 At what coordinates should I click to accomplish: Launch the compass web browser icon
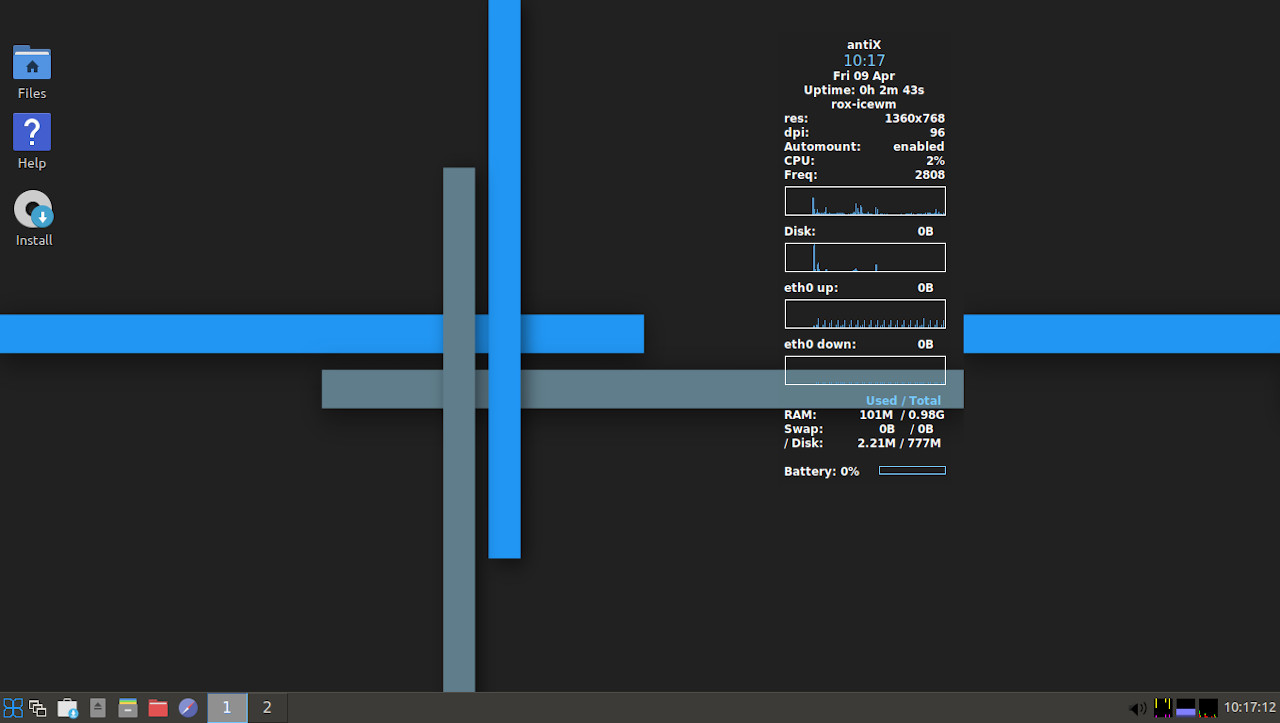pos(188,708)
